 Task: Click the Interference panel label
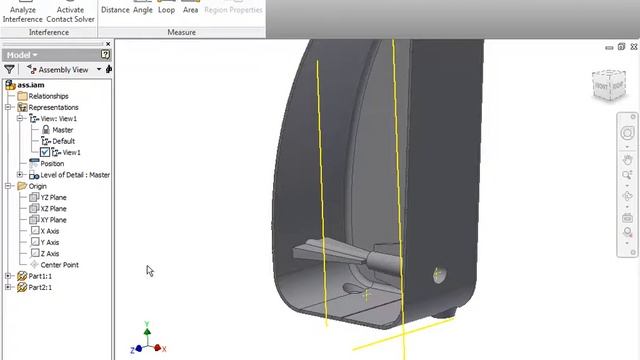point(49,32)
